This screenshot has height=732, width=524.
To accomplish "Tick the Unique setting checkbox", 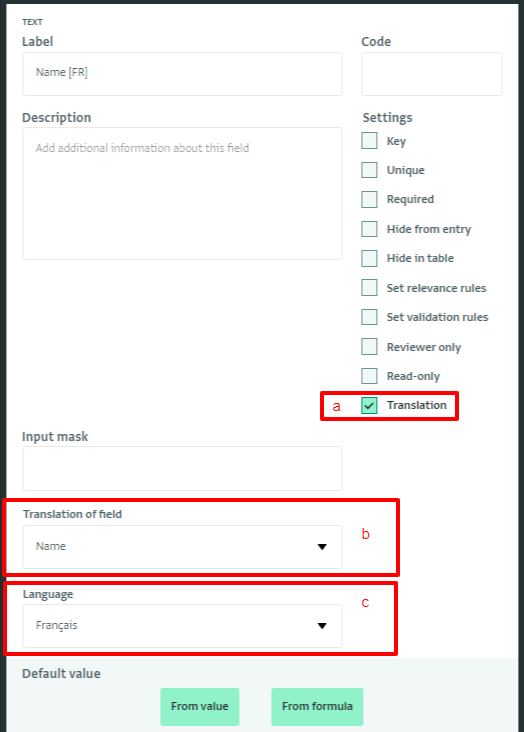I will click(x=369, y=170).
